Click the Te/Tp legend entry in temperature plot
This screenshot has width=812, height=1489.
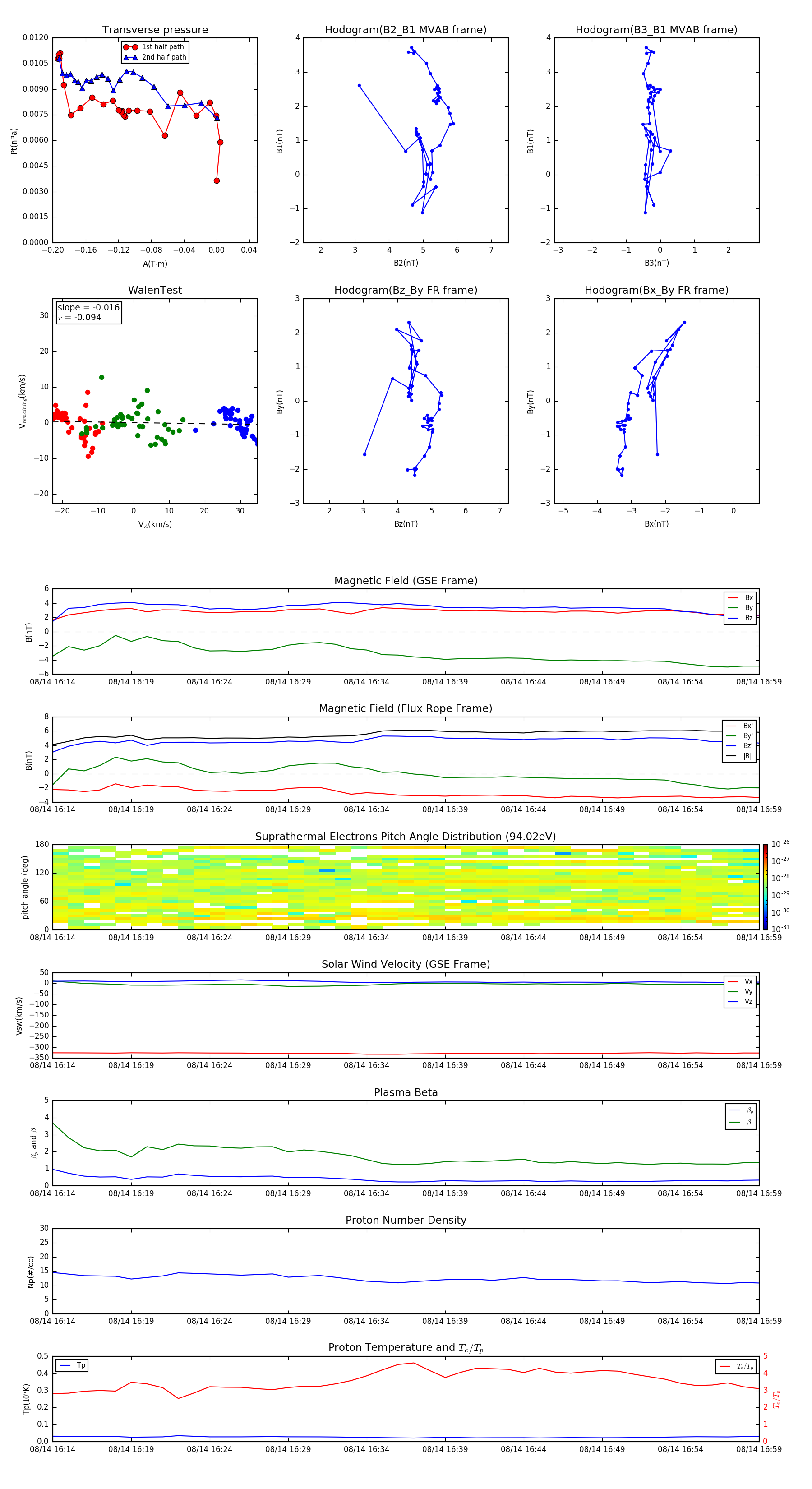point(736,1366)
